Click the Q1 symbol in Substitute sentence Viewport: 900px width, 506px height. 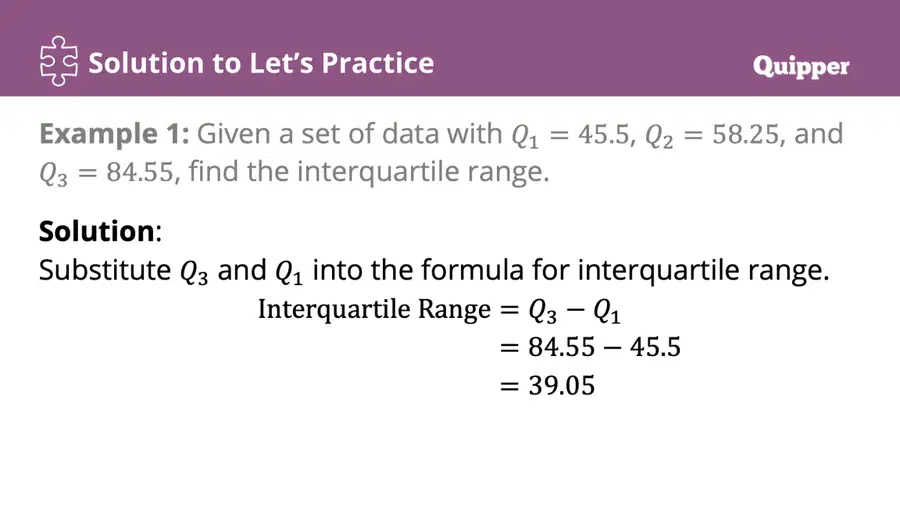pyautogui.click(x=289, y=272)
